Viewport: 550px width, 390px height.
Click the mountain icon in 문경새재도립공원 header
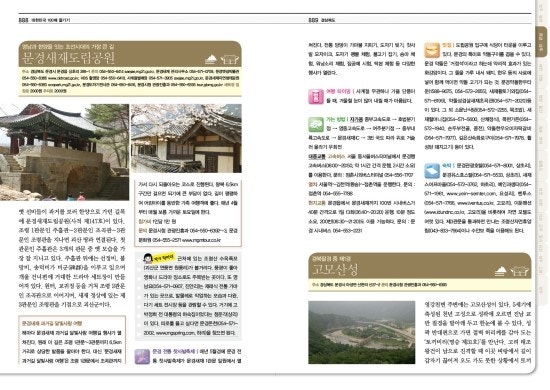click(x=211, y=59)
